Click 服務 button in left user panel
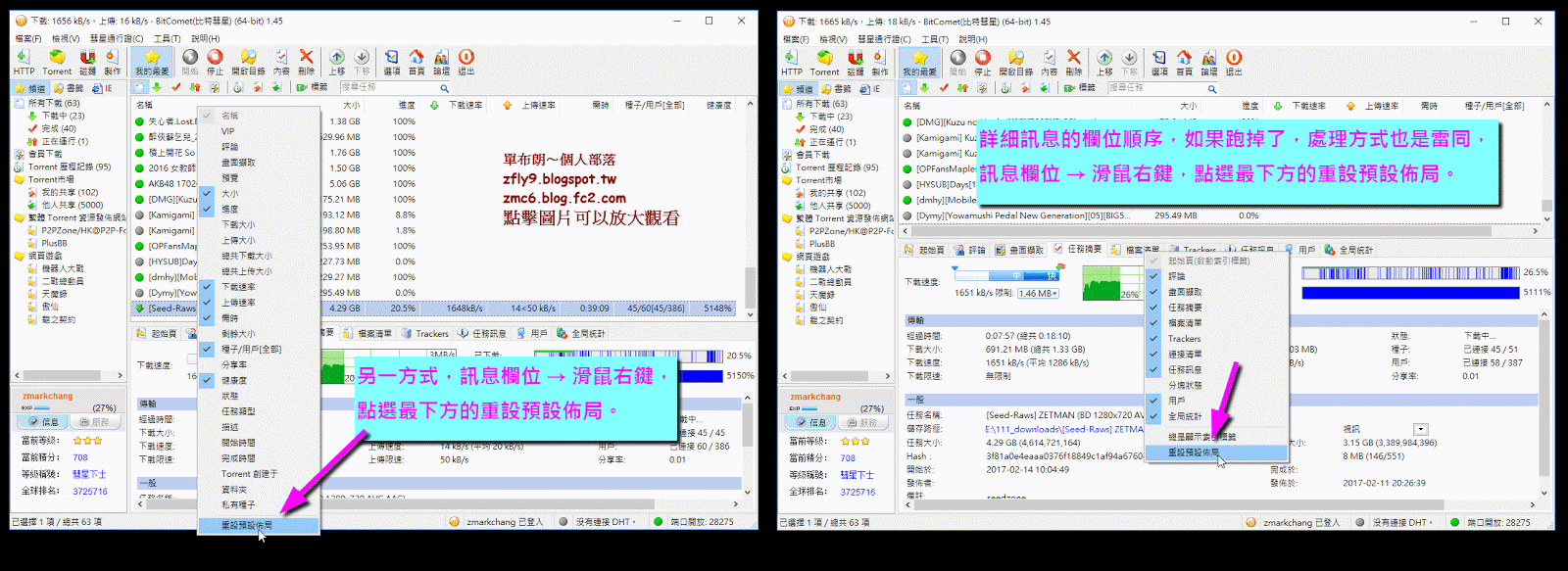 coord(93,422)
